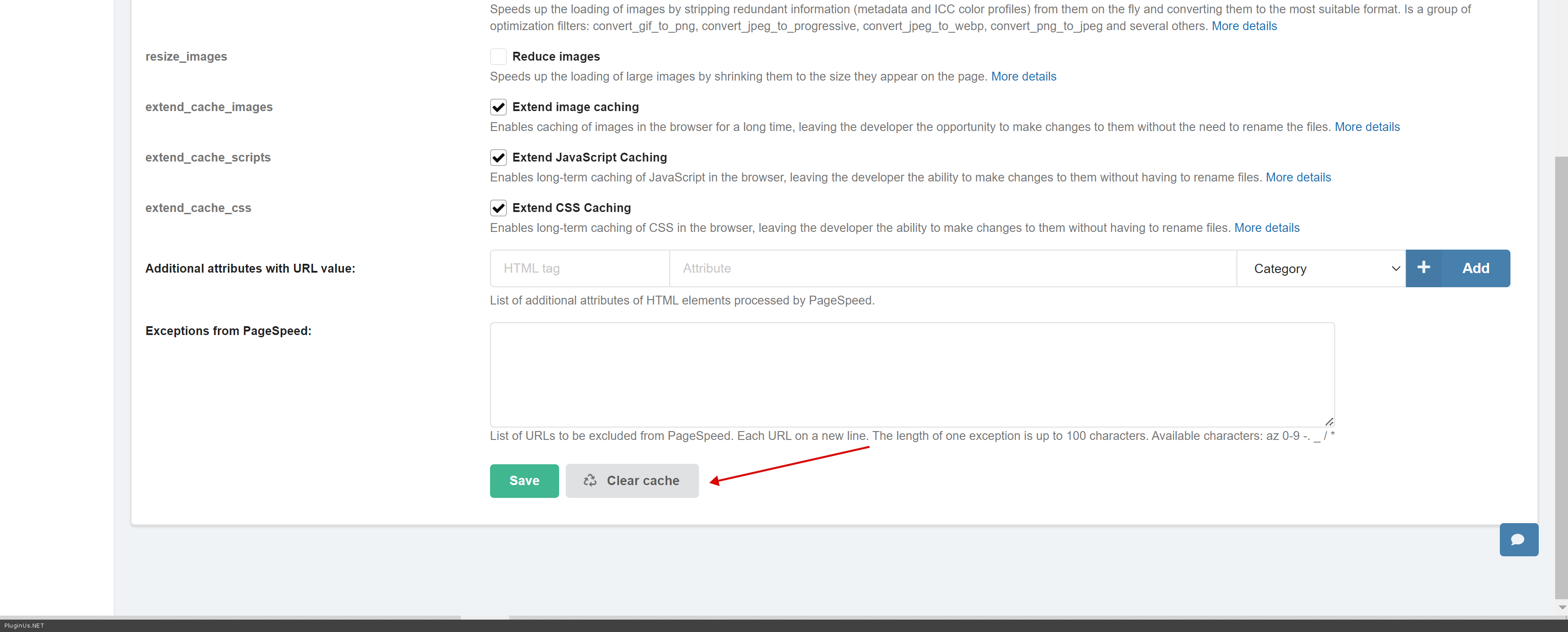Click the chat bubble icon
The image size is (1568, 632).
point(1518,540)
